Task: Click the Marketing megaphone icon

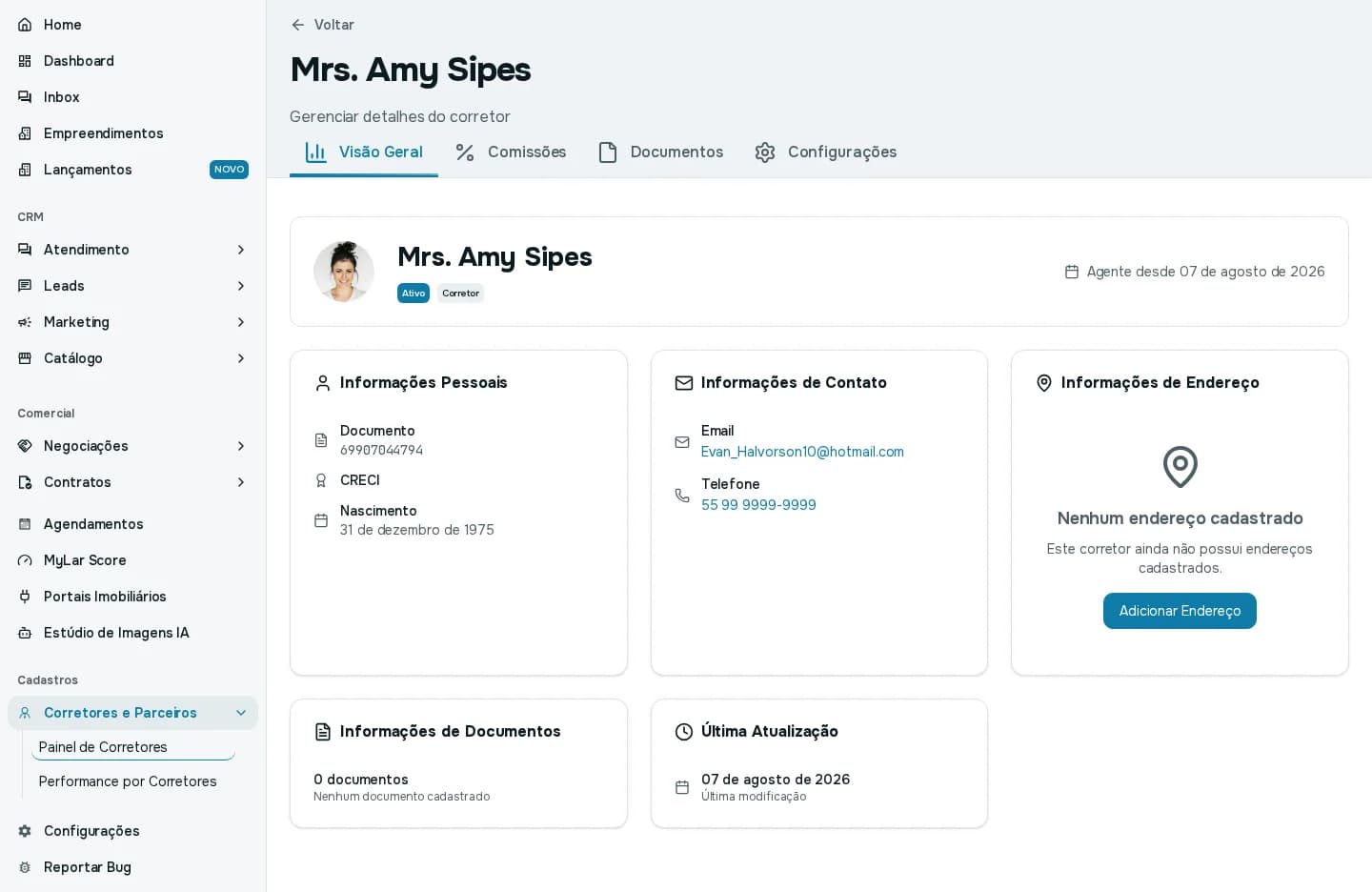Action: [25, 322]
